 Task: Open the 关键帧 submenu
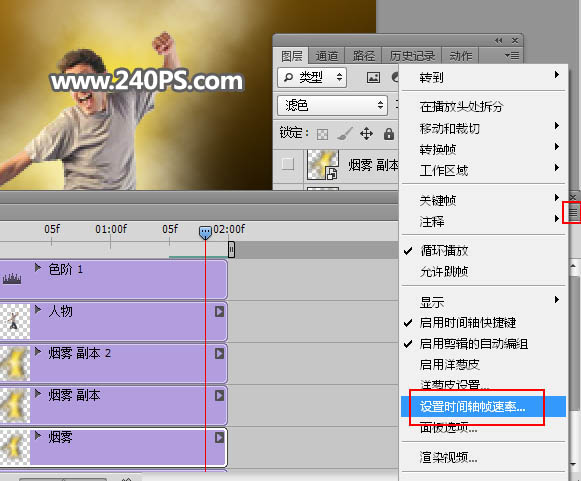point(484,200)
